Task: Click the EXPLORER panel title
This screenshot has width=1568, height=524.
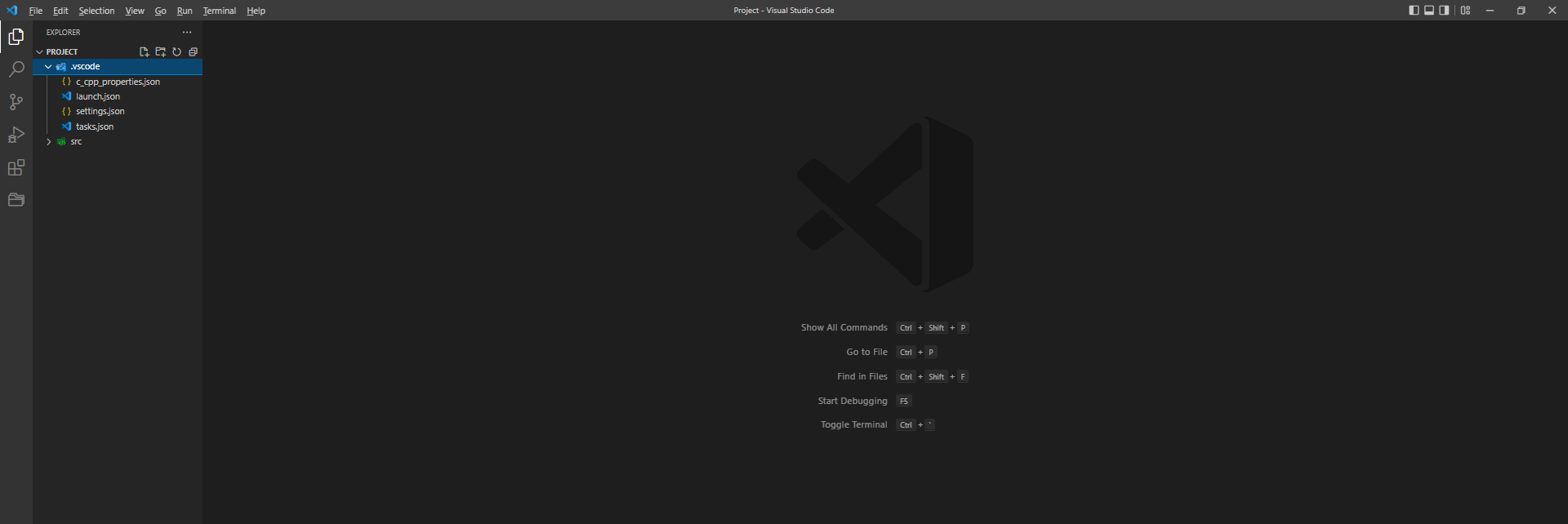Action: (x=64, y=33)
